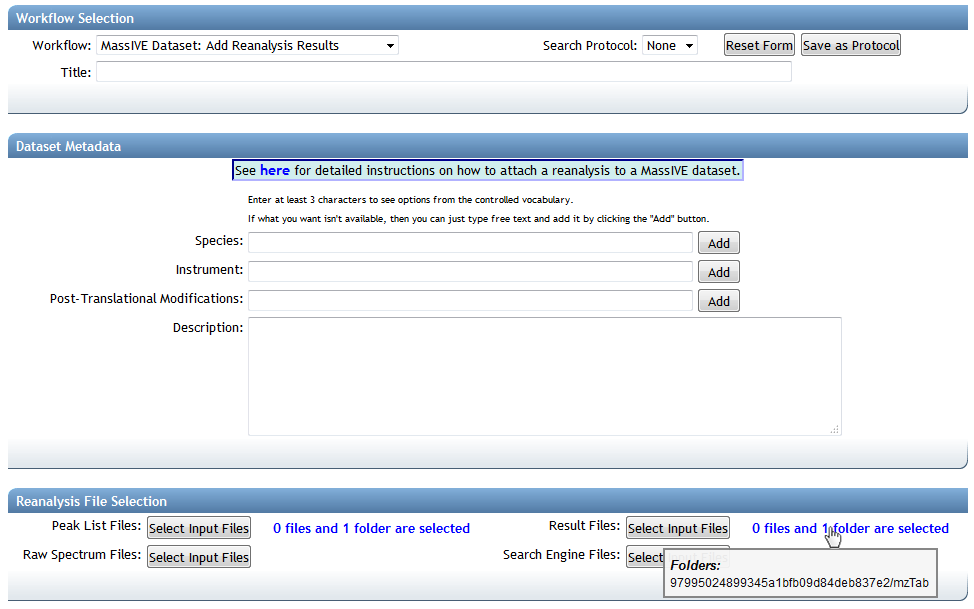Expand the Search Protocol dropdown
Image resolution: width=974 pixels, height=609 pixels.
click(669, 45)
